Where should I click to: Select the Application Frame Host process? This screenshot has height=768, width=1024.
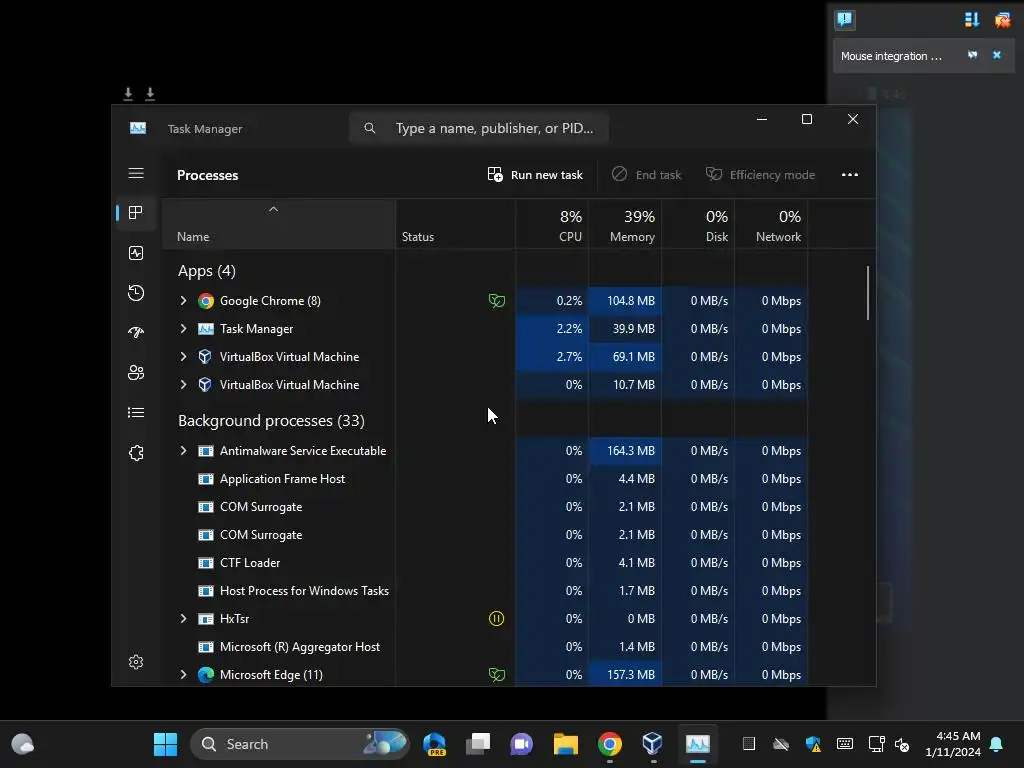485,479
